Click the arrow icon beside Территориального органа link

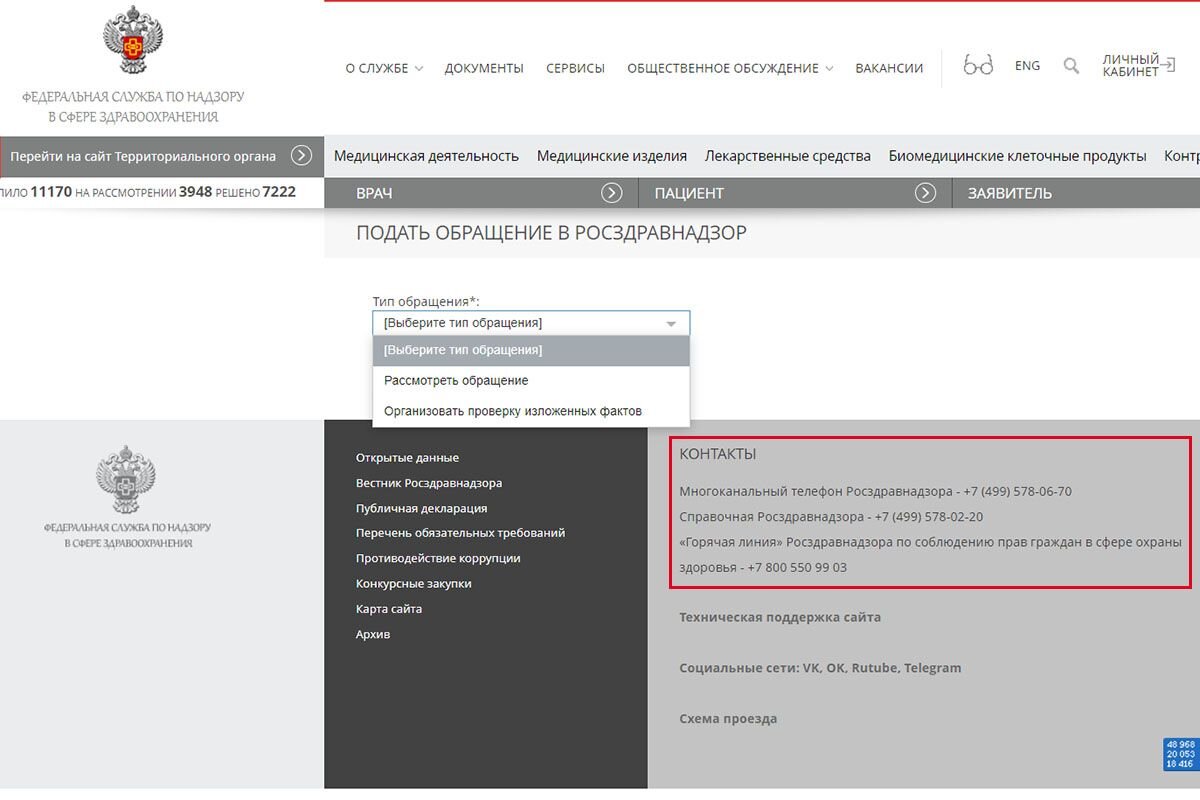[x=299, y=156]
